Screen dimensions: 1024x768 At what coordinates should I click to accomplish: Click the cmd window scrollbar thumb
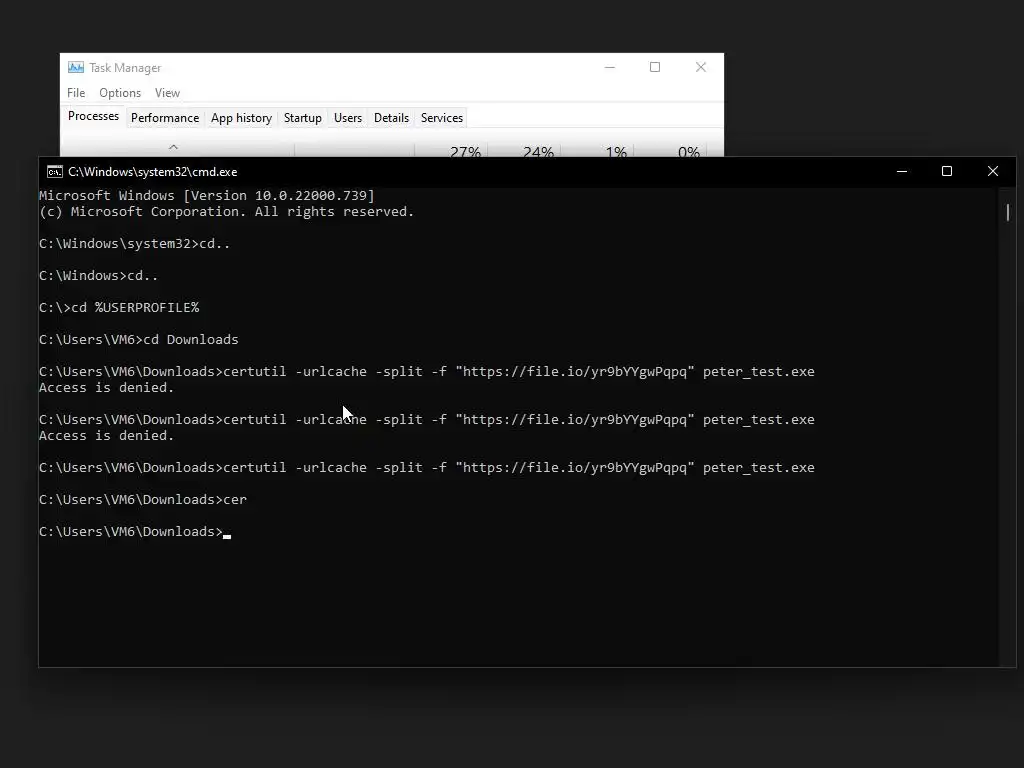pos(1008,212)
